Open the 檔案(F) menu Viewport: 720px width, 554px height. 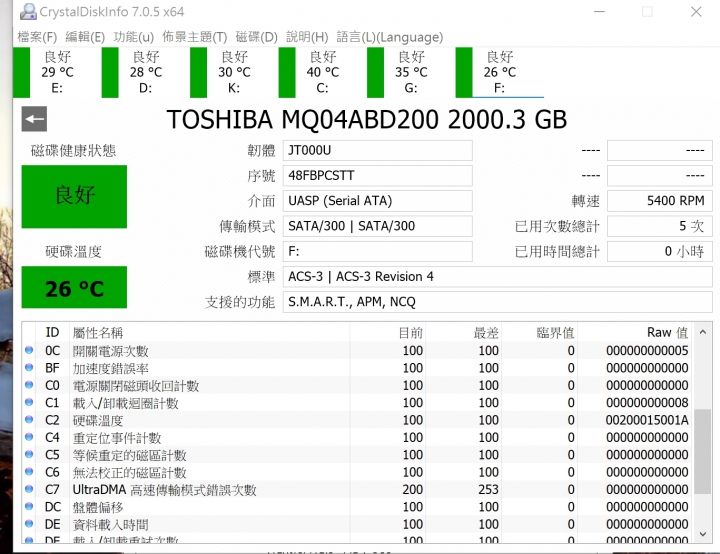[x=37, y=37]
